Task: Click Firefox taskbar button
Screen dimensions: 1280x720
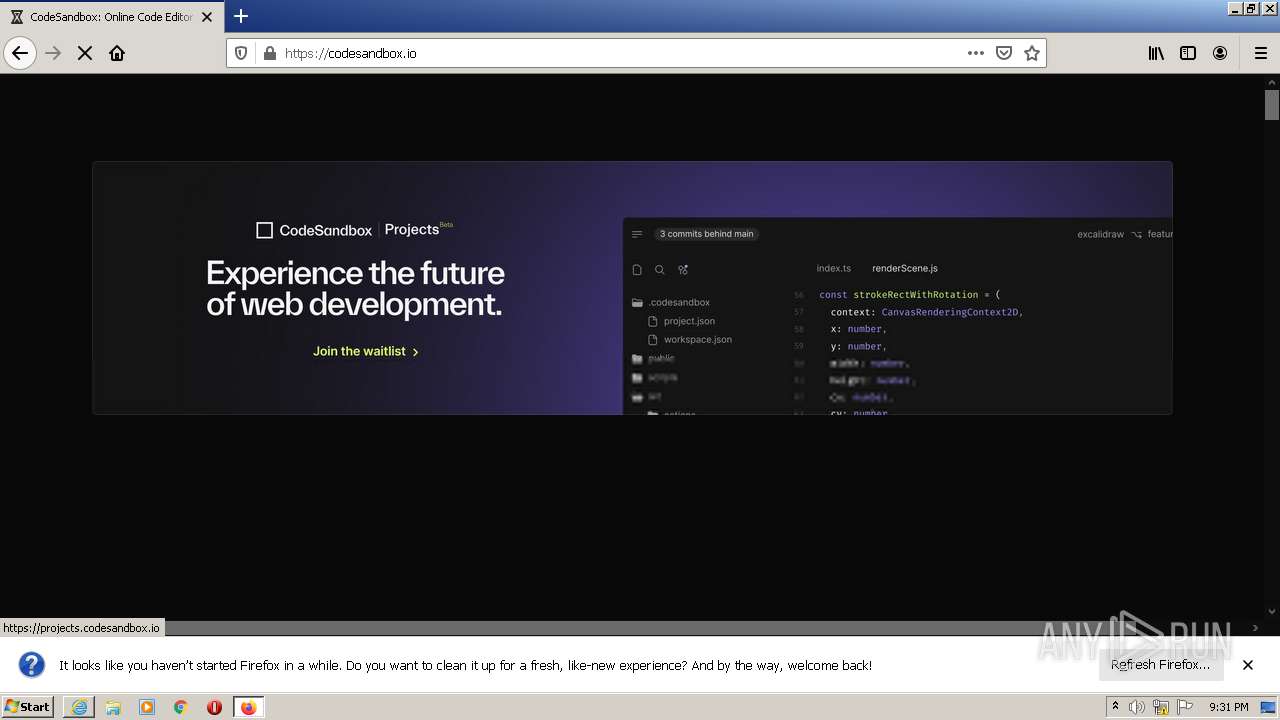Action: (248, 707)
